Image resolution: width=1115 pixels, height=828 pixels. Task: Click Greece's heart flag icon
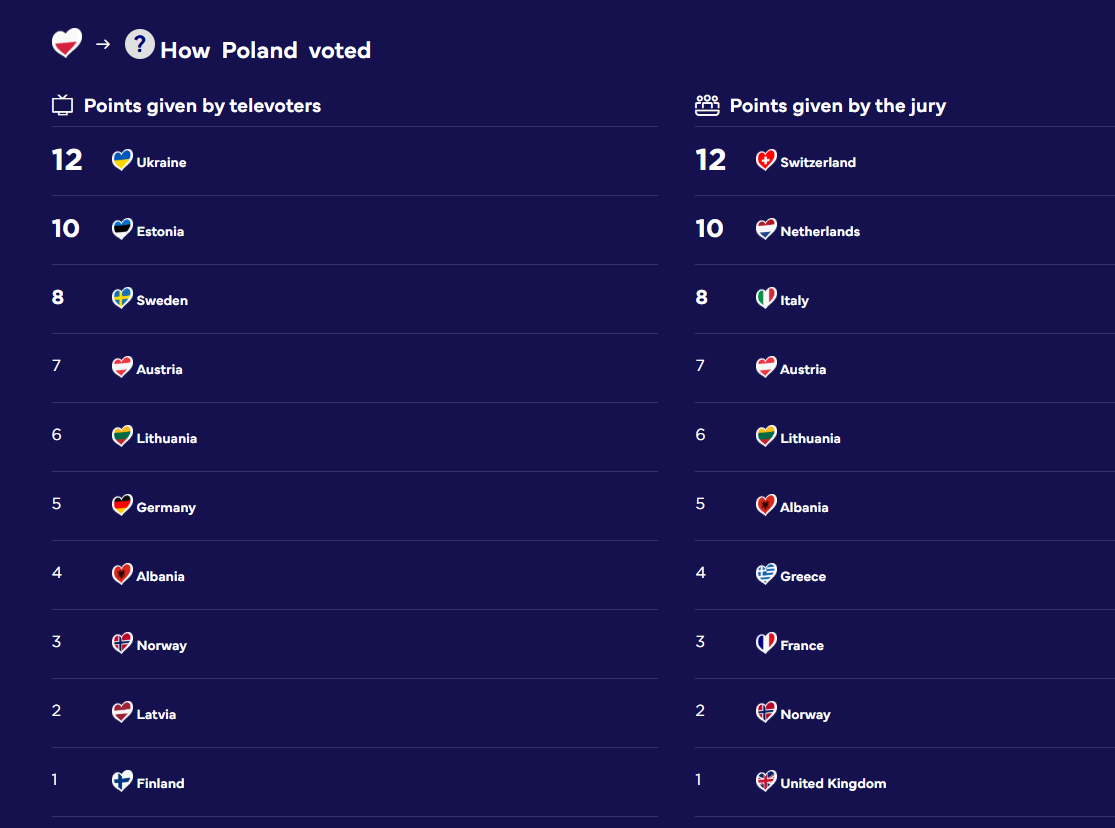pos(766,574)
